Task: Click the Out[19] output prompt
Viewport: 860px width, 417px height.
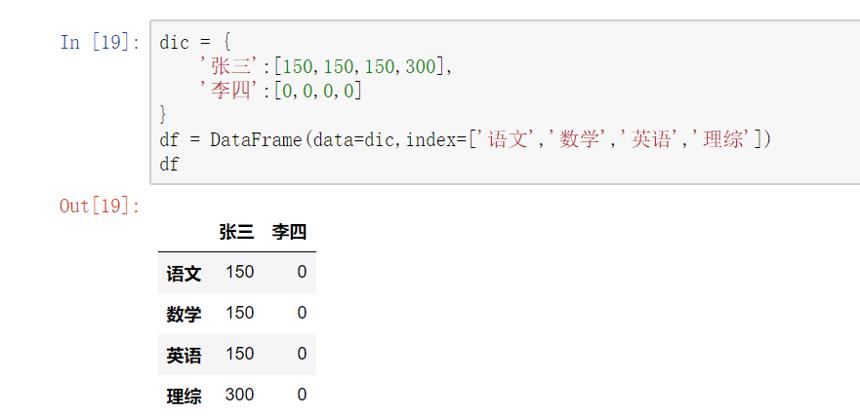Action: [x=100, y=206]
